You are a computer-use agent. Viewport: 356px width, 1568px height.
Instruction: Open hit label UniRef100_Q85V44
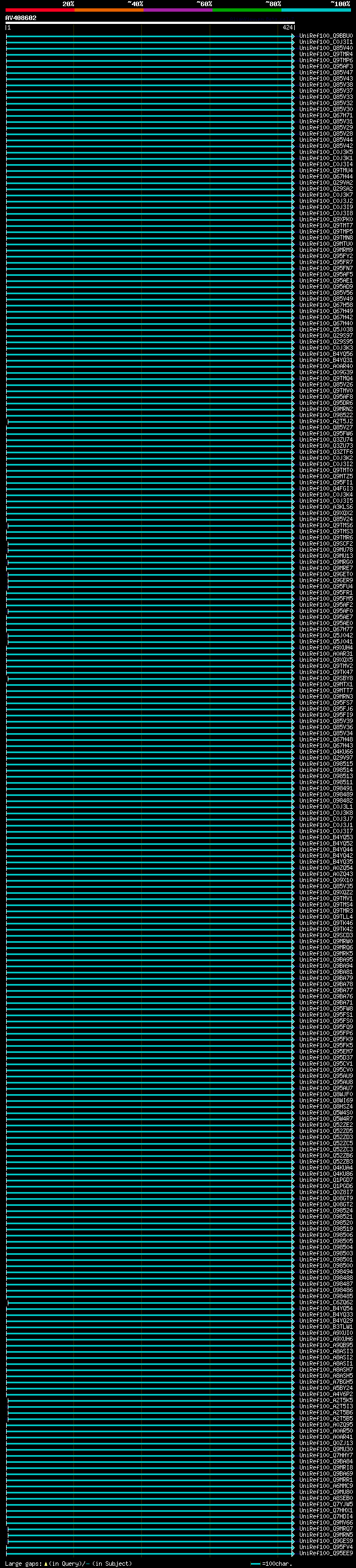(326, 140)
